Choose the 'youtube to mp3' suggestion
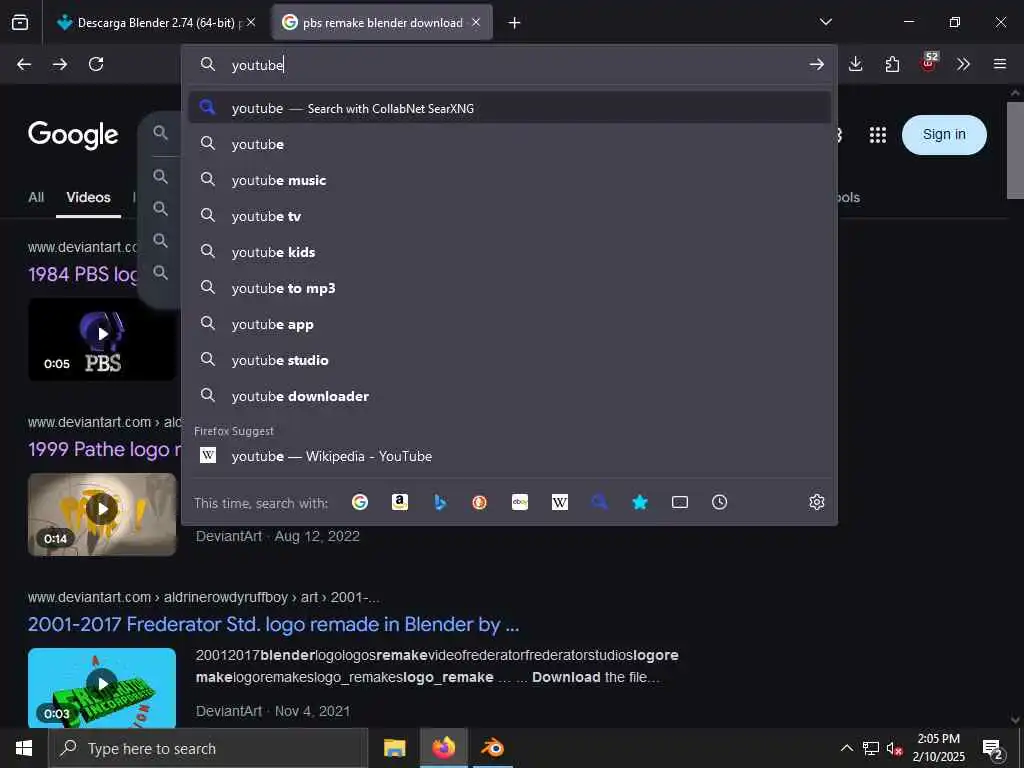The height and width of the screenshot is (768, 1024). pos(509,287)
